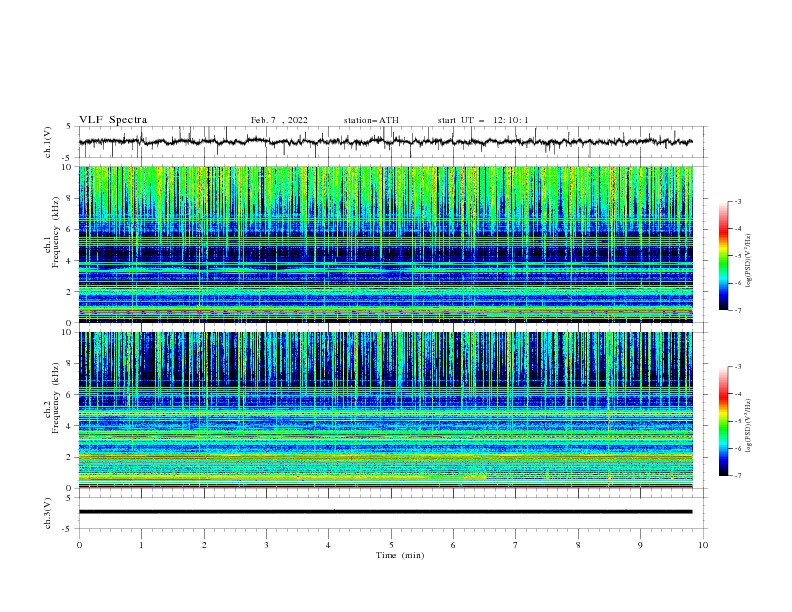Viewport: 792px width, 612px height.
Task: Click the ch.2 spectrogram colorbar
Action: 723,421
